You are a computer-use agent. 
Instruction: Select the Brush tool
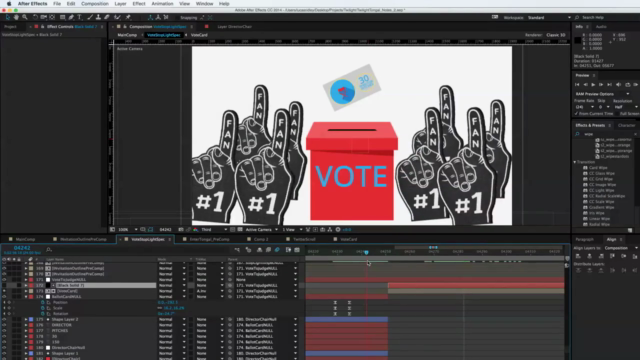pos(90,17)
